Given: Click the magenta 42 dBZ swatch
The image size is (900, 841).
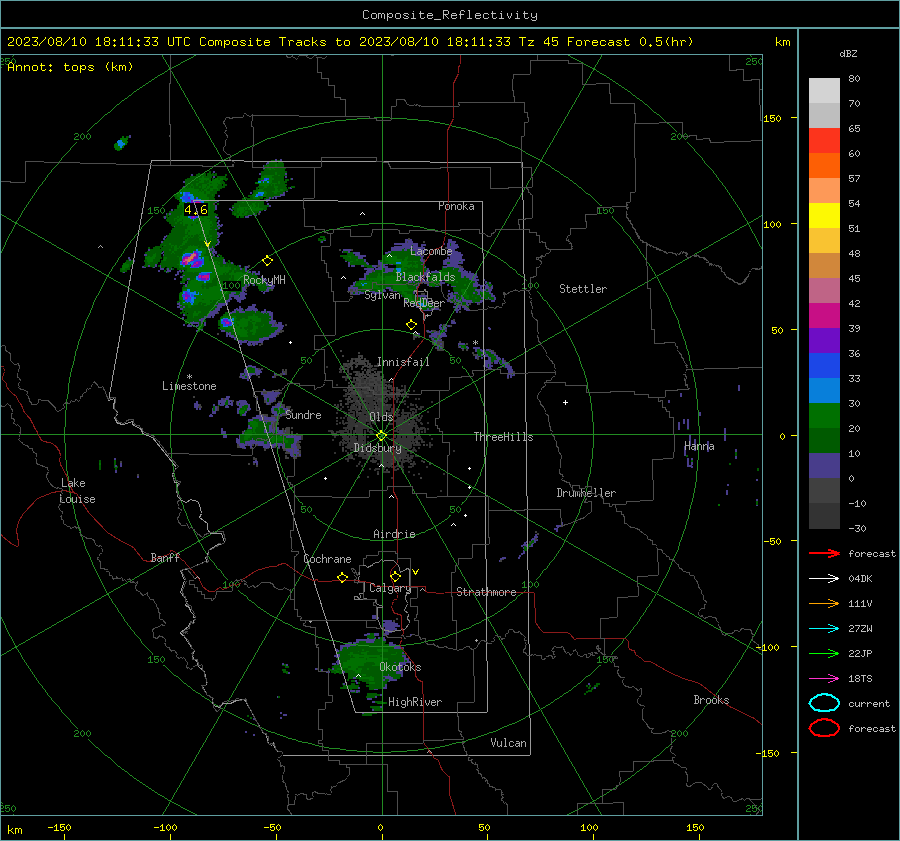Looking at the screenshot, I should coord(824,316).
